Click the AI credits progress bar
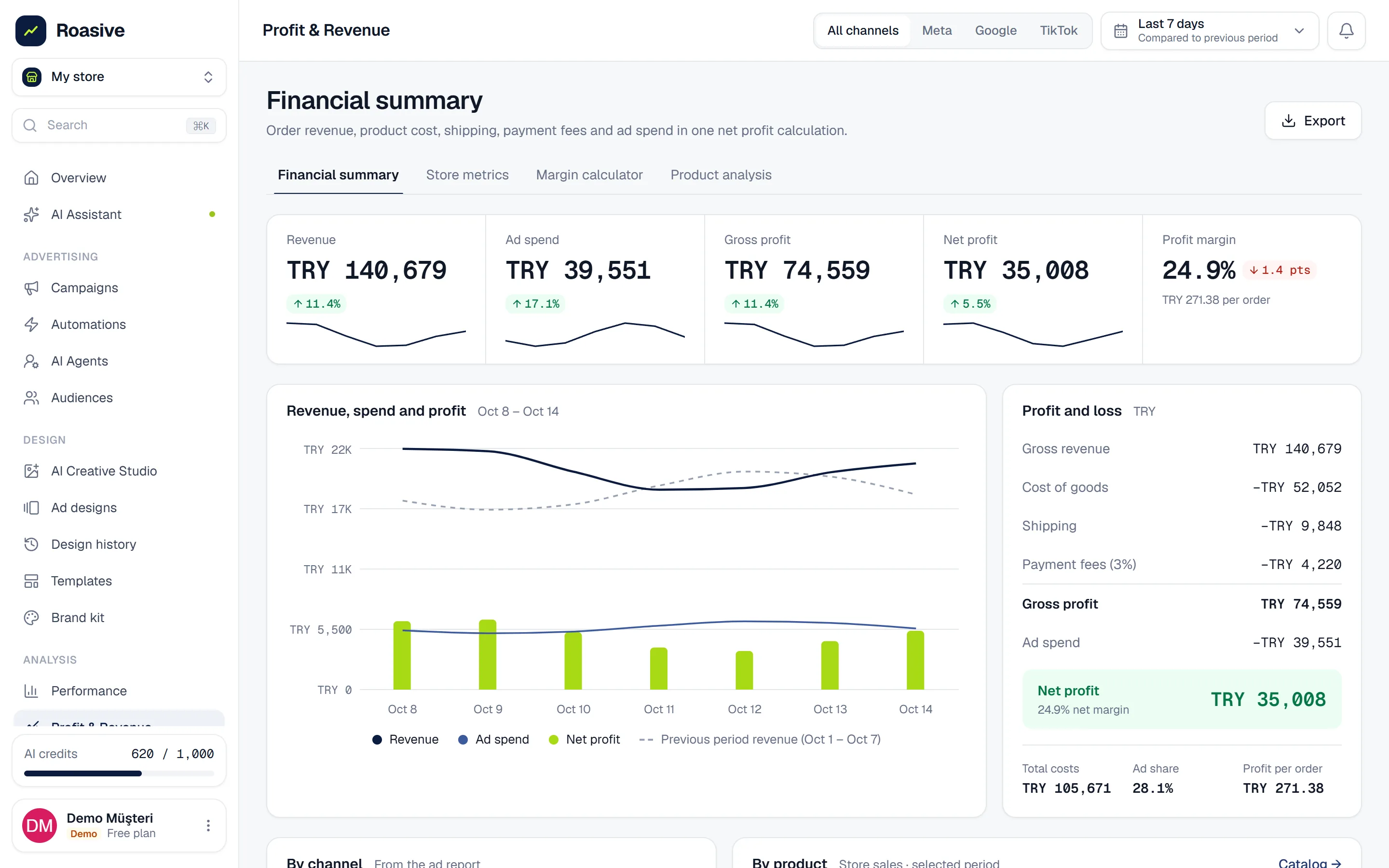 click(119, 773)
